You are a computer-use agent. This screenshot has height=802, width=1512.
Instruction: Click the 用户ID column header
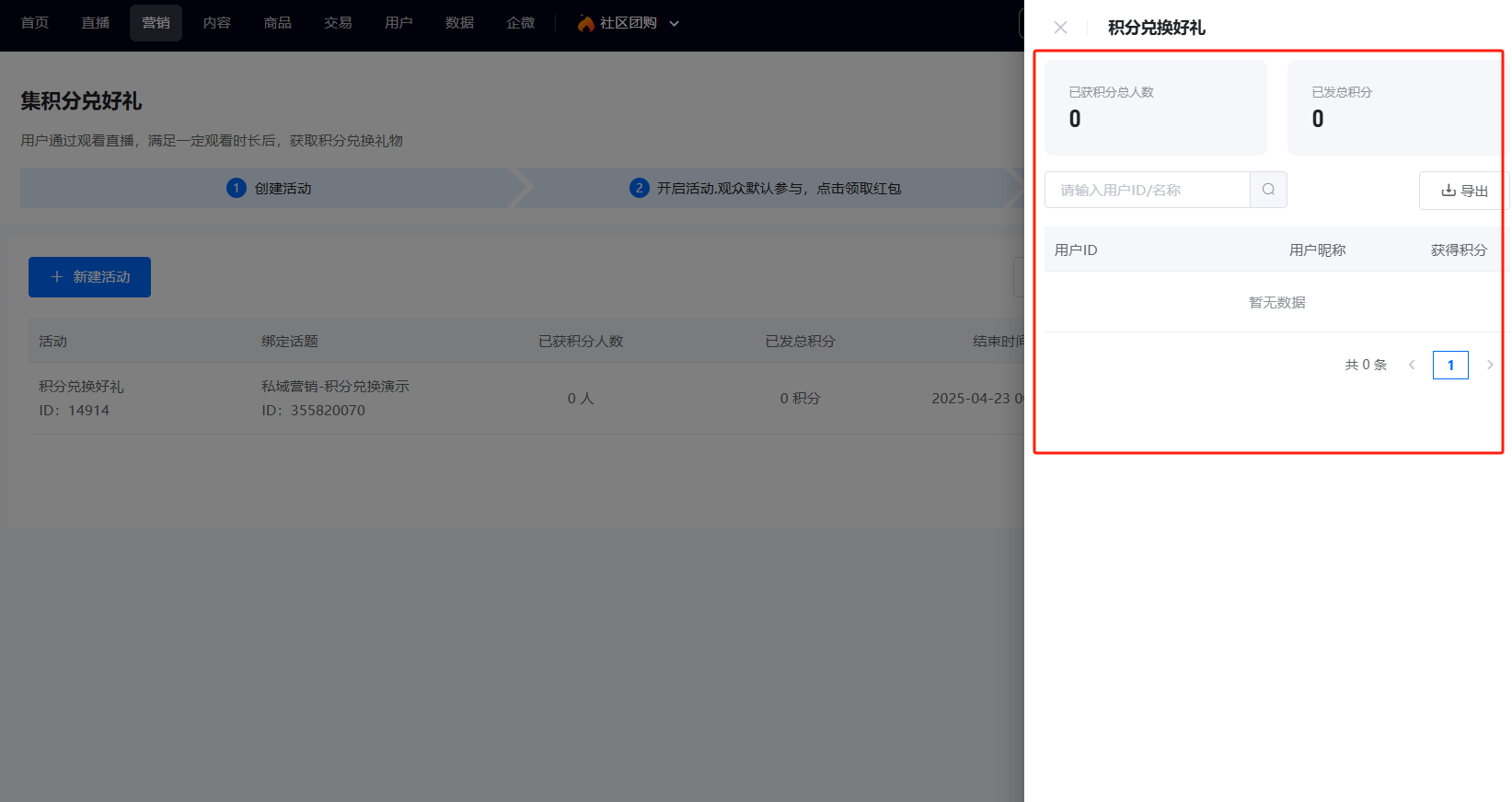pyautogui.click(x=1076, y=250)
